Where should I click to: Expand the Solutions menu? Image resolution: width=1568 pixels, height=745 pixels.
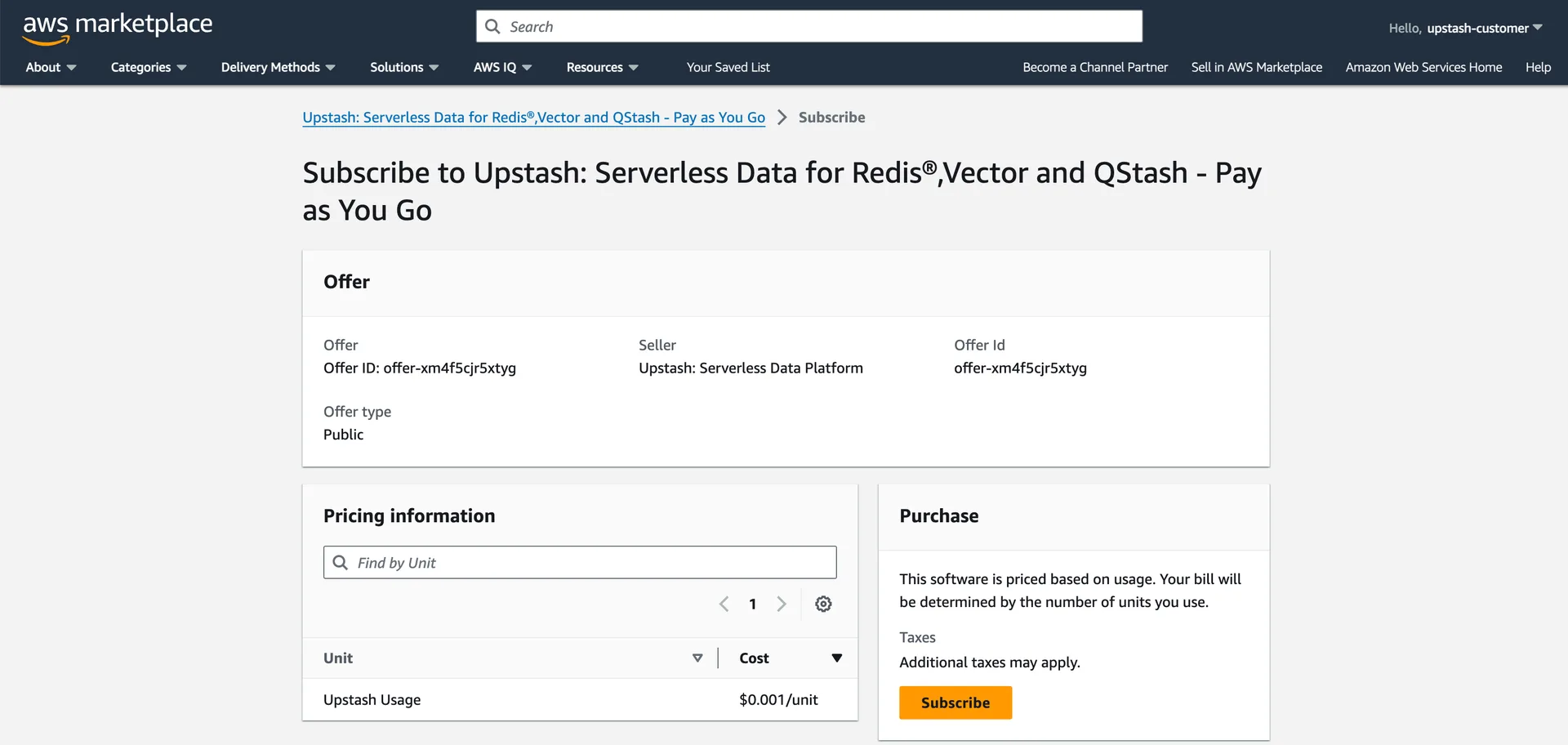pos(404,67)
